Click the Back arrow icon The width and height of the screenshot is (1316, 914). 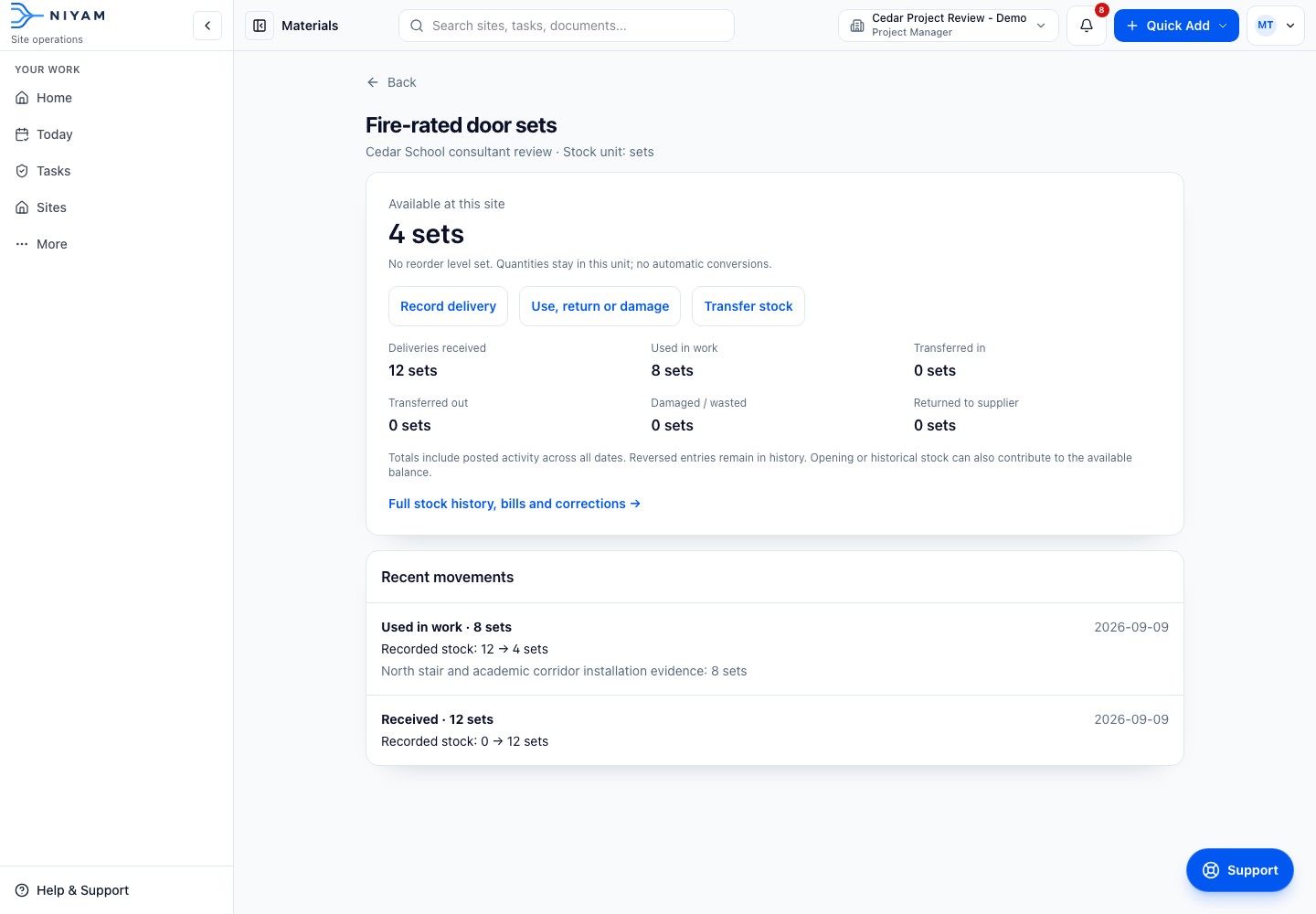[373, 82]
